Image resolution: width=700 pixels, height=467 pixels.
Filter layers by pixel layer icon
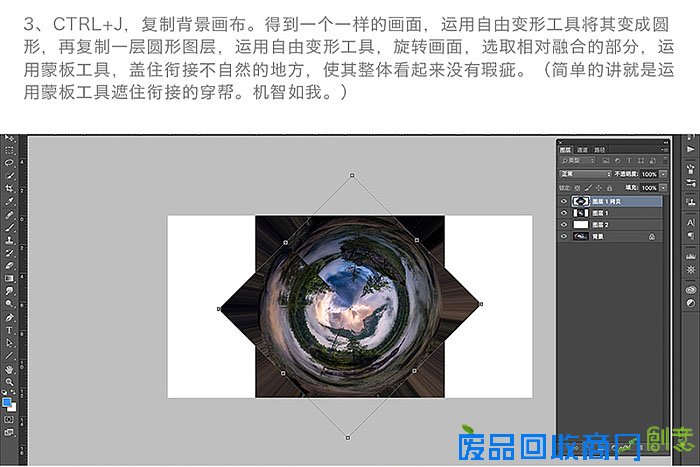606,160
